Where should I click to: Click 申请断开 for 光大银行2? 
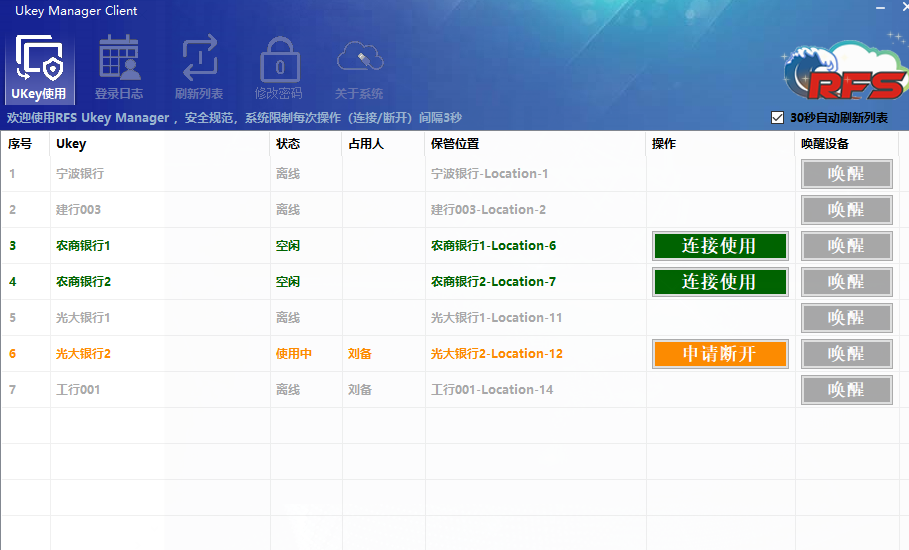tap(720, 354)
